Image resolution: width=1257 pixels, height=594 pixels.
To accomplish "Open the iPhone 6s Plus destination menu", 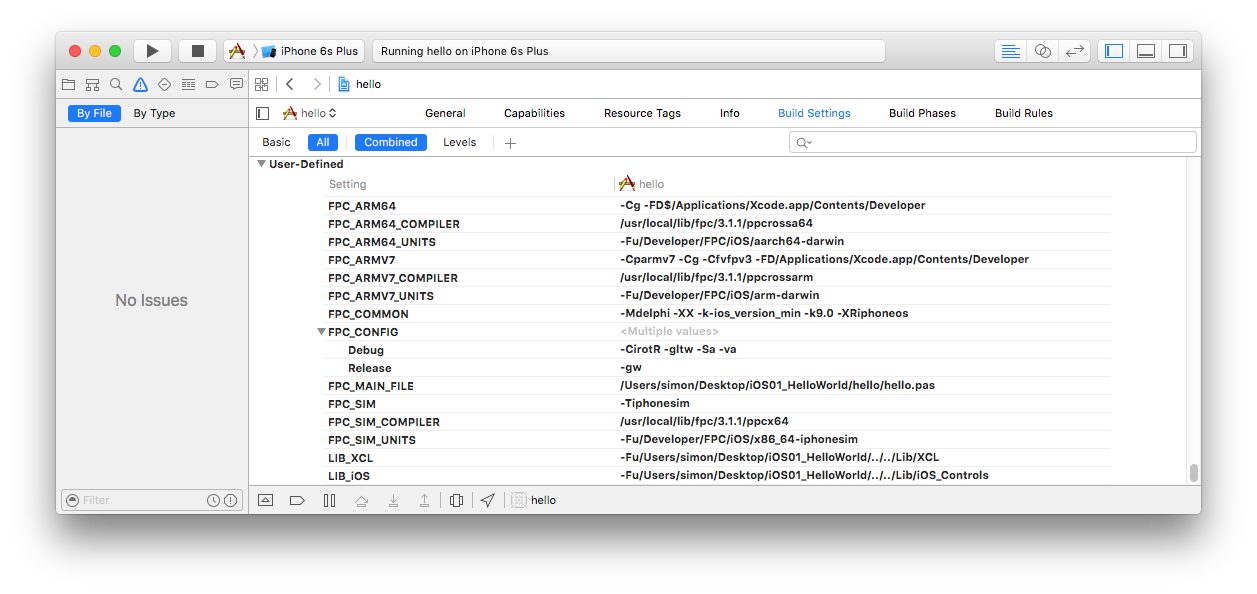I will pos(310,51).
